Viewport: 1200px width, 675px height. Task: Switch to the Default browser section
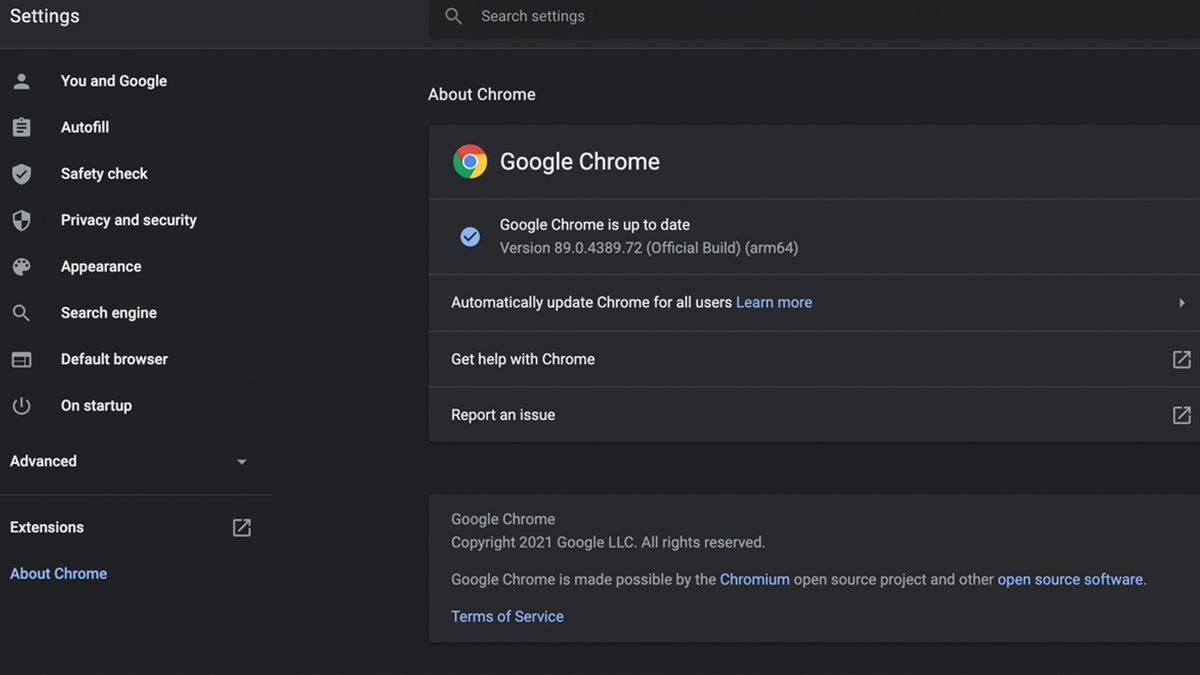click(x=113, y=359)
